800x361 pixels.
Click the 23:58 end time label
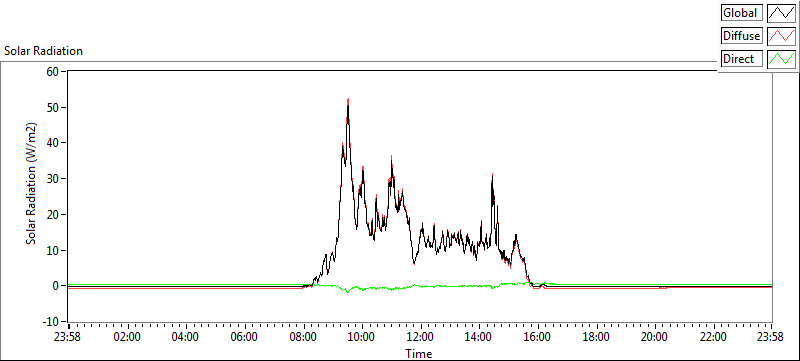click(771, 337)
